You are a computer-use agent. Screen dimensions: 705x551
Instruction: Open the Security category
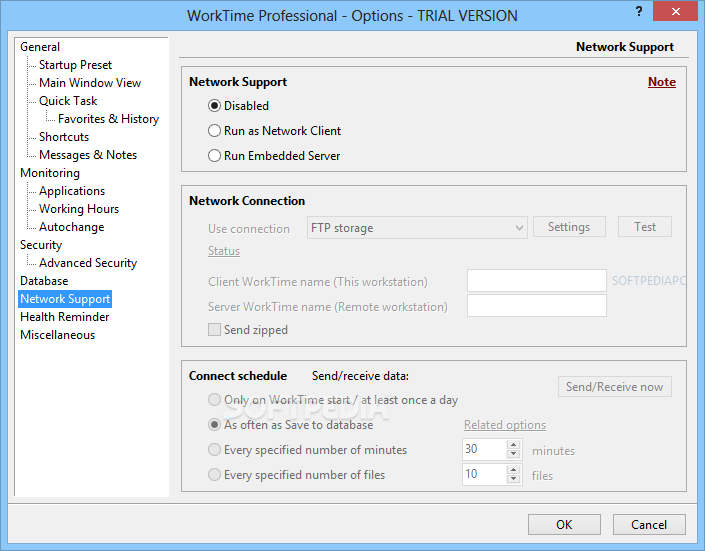(x=41, y=245)
